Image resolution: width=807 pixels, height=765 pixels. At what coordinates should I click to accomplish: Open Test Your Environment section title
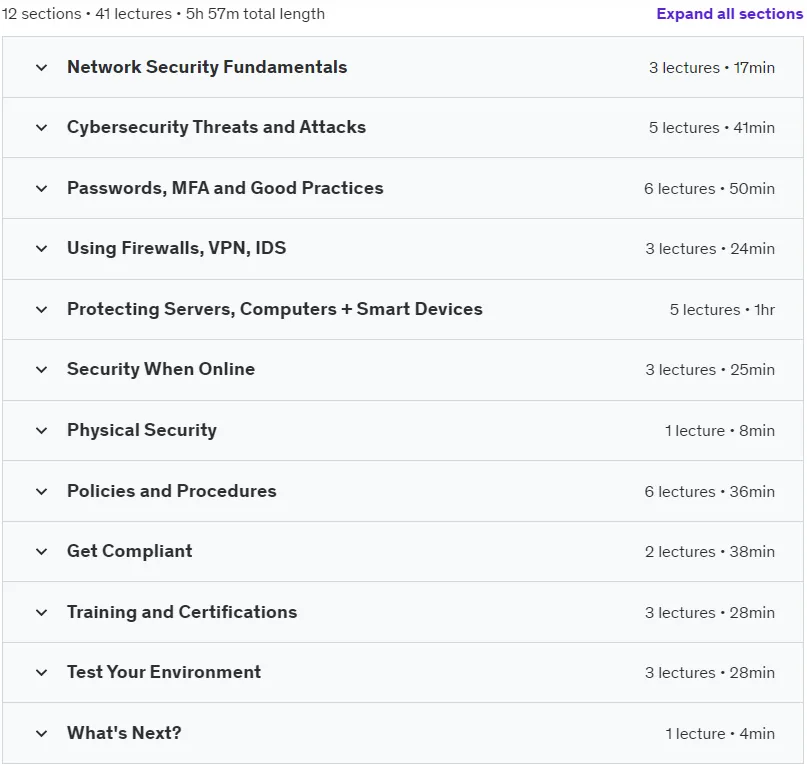tap(164, 672)
